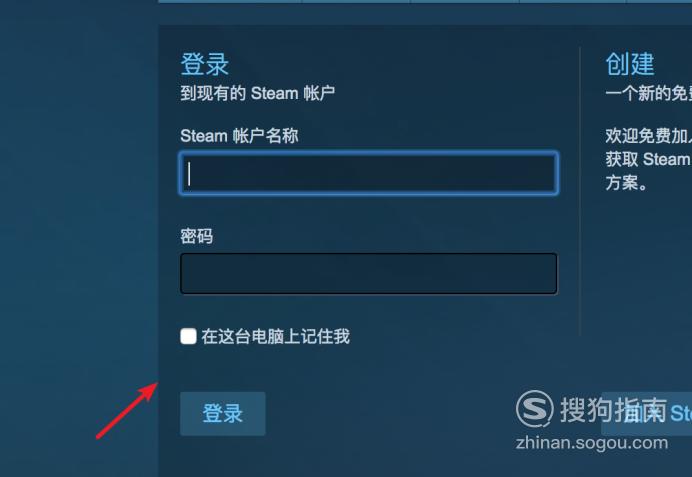Viewport: 692px width, 477px height.
Task: Click the zhinan.sogou.com watermark text
Action: 592,443
